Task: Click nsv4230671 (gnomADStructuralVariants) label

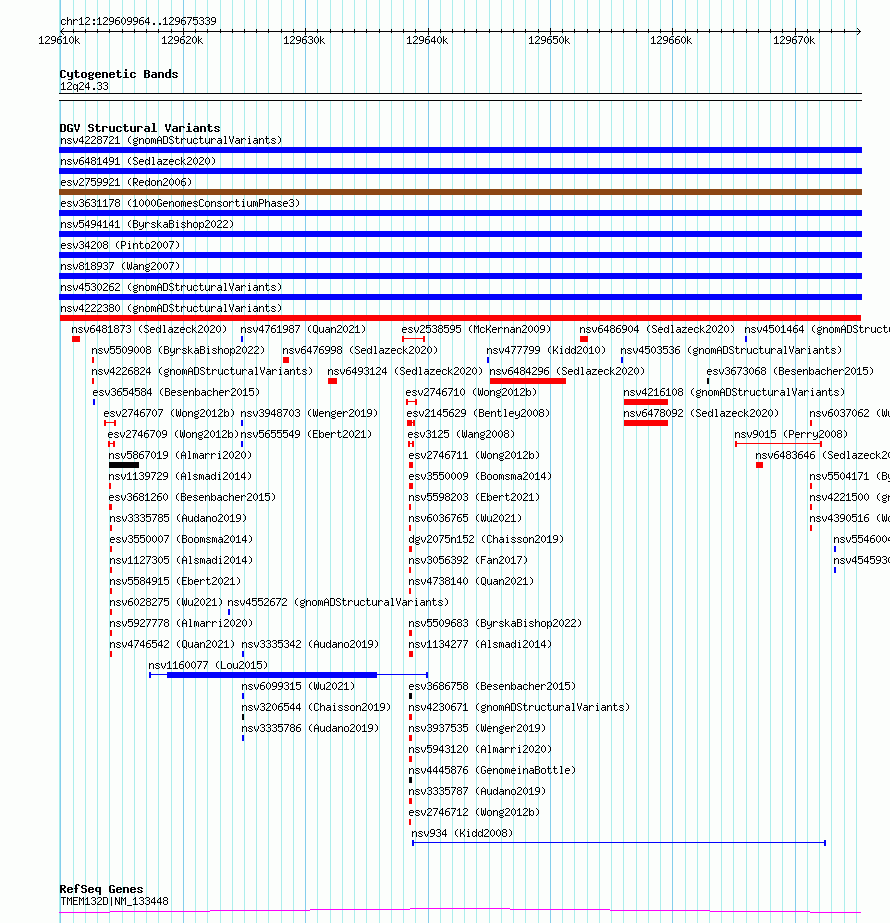Action: coord(519,708)
